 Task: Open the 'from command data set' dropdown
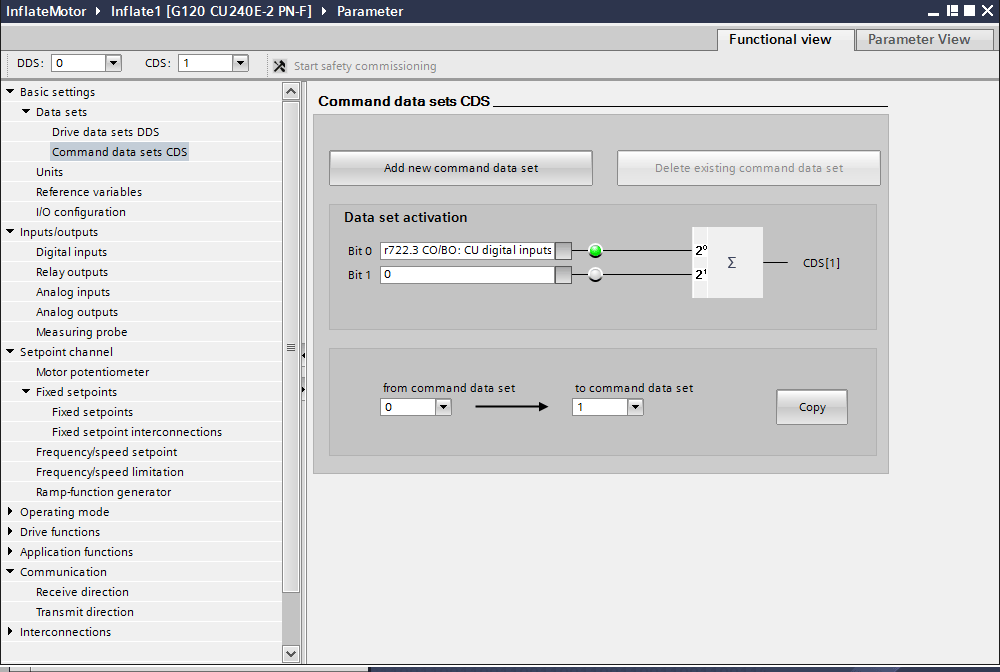click(x=443, y=407)
